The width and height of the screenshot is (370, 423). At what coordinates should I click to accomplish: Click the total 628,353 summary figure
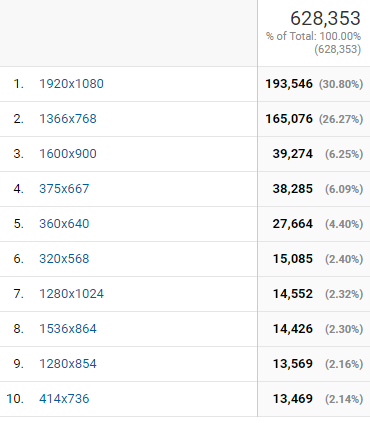[325, 18]
